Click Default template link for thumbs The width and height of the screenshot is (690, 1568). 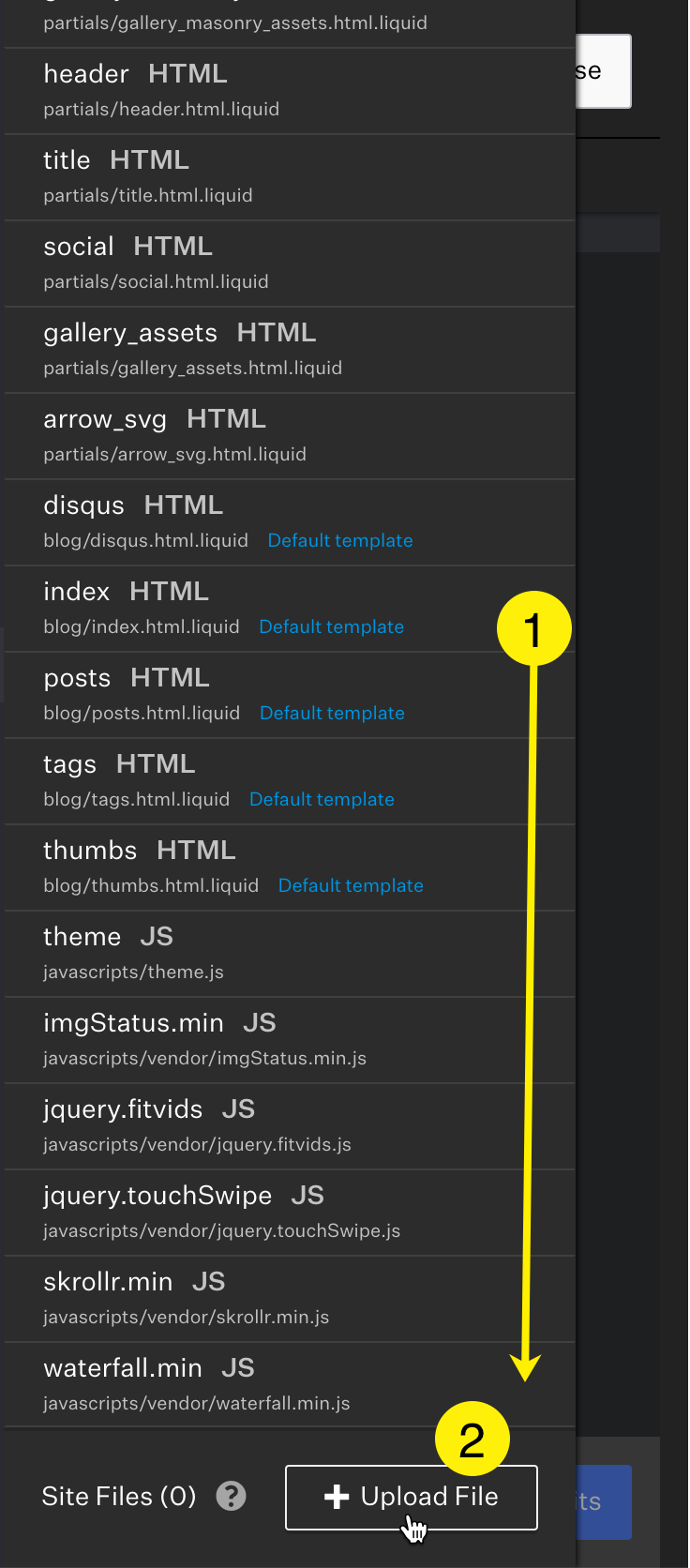[x=351, y=885]
